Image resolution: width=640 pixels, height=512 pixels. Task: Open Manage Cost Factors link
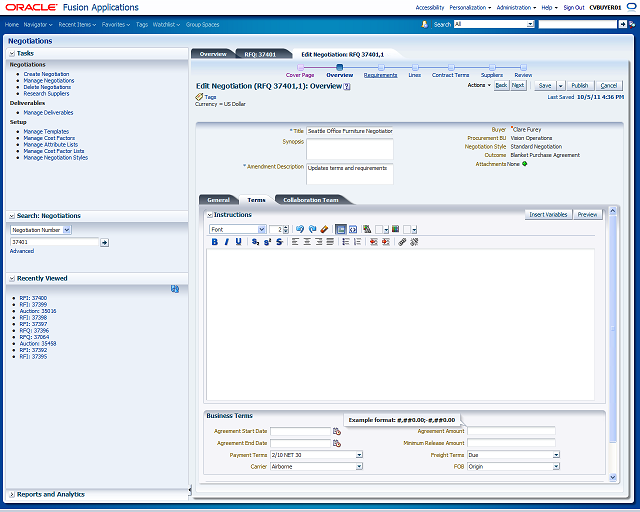point(49,138)
